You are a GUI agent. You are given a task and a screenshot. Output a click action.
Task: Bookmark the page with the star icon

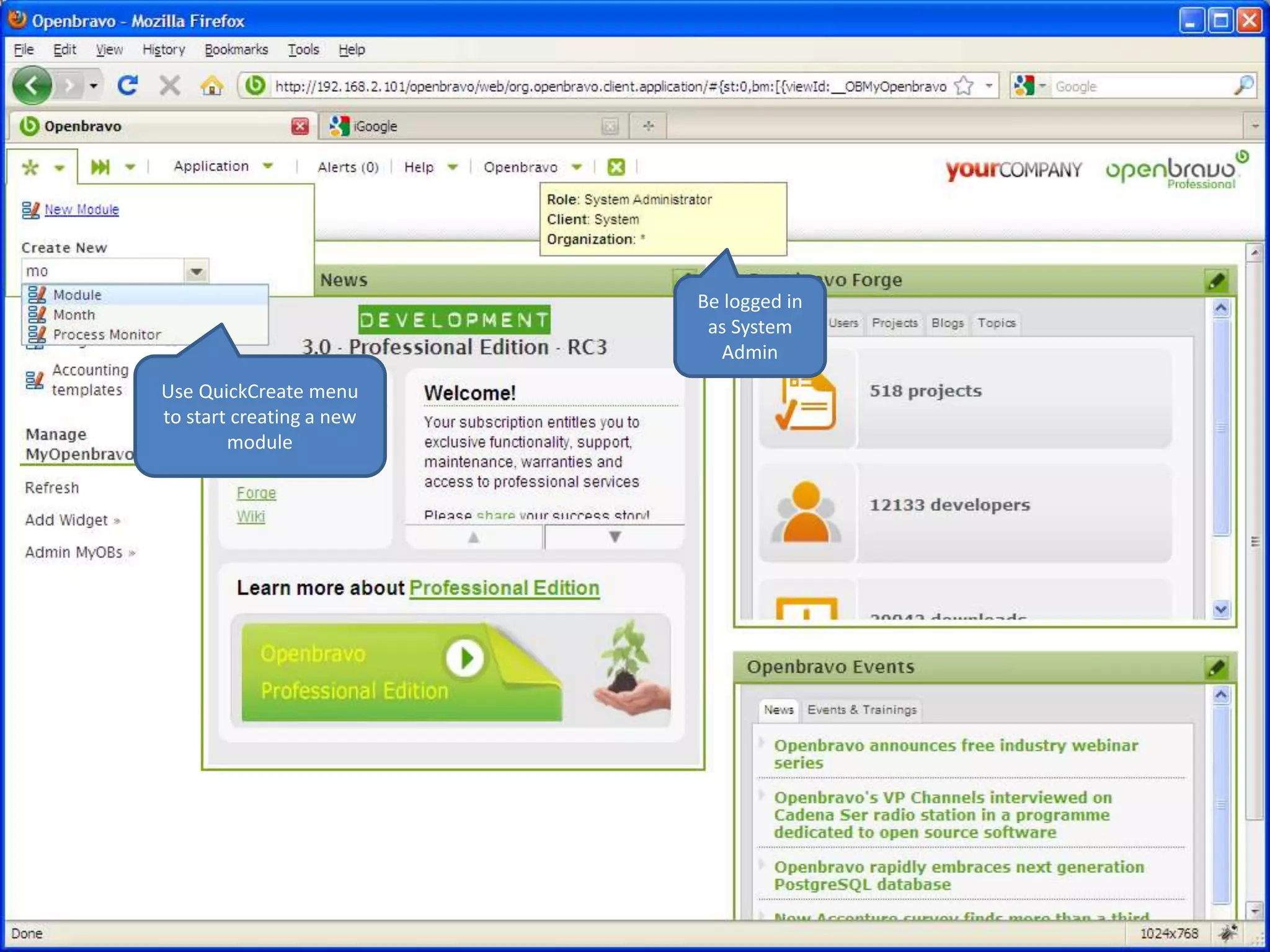(x=964, y=86)
